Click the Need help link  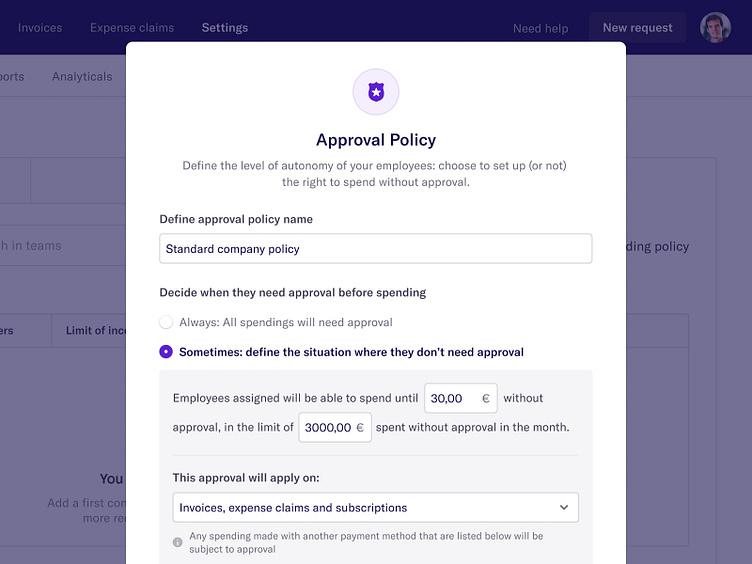pyautogui.click(x=541, y=29)
